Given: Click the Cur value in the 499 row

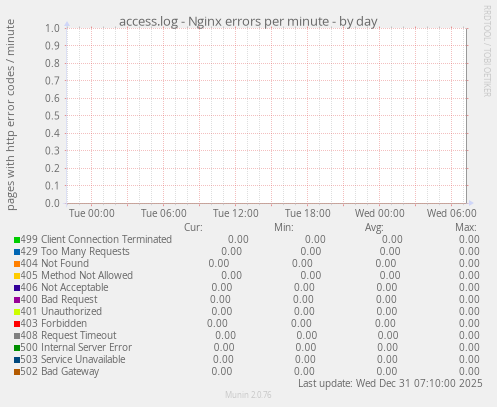Looking at the screenshot, I should pyautogui.click(x=238, y=239).
